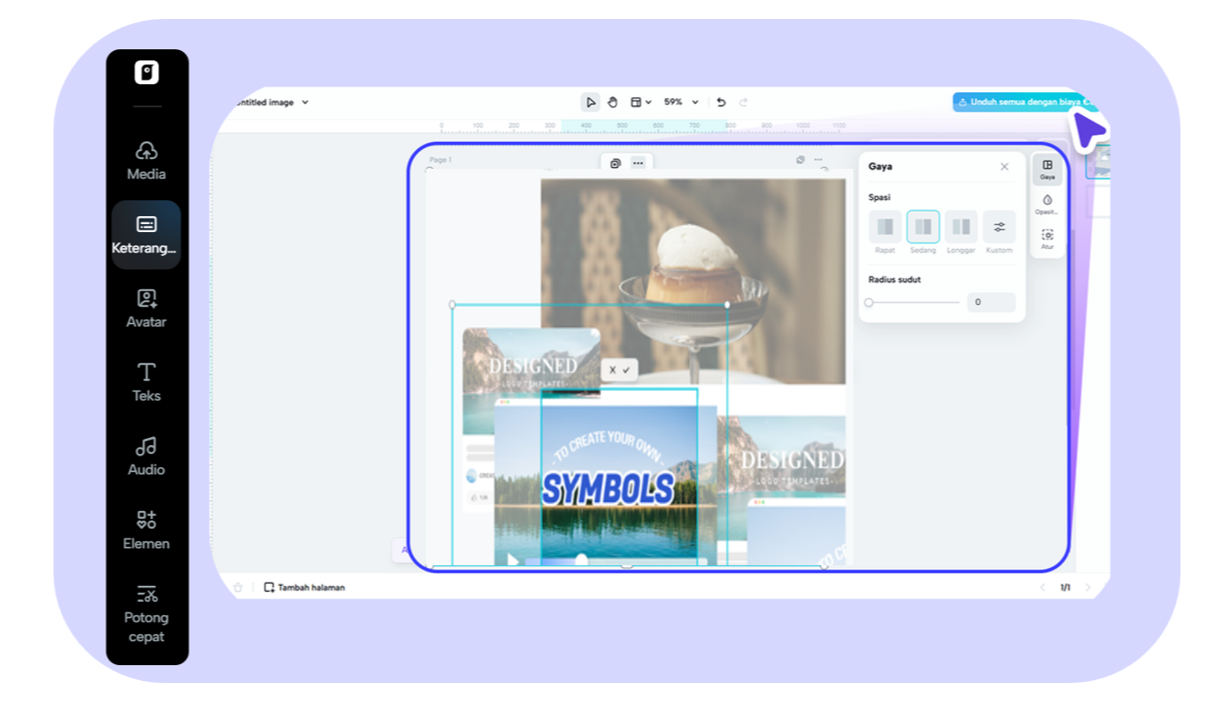Screen dimensions: 1223x704
Task: Click the trash delete page icon
Action: (237, 587)
